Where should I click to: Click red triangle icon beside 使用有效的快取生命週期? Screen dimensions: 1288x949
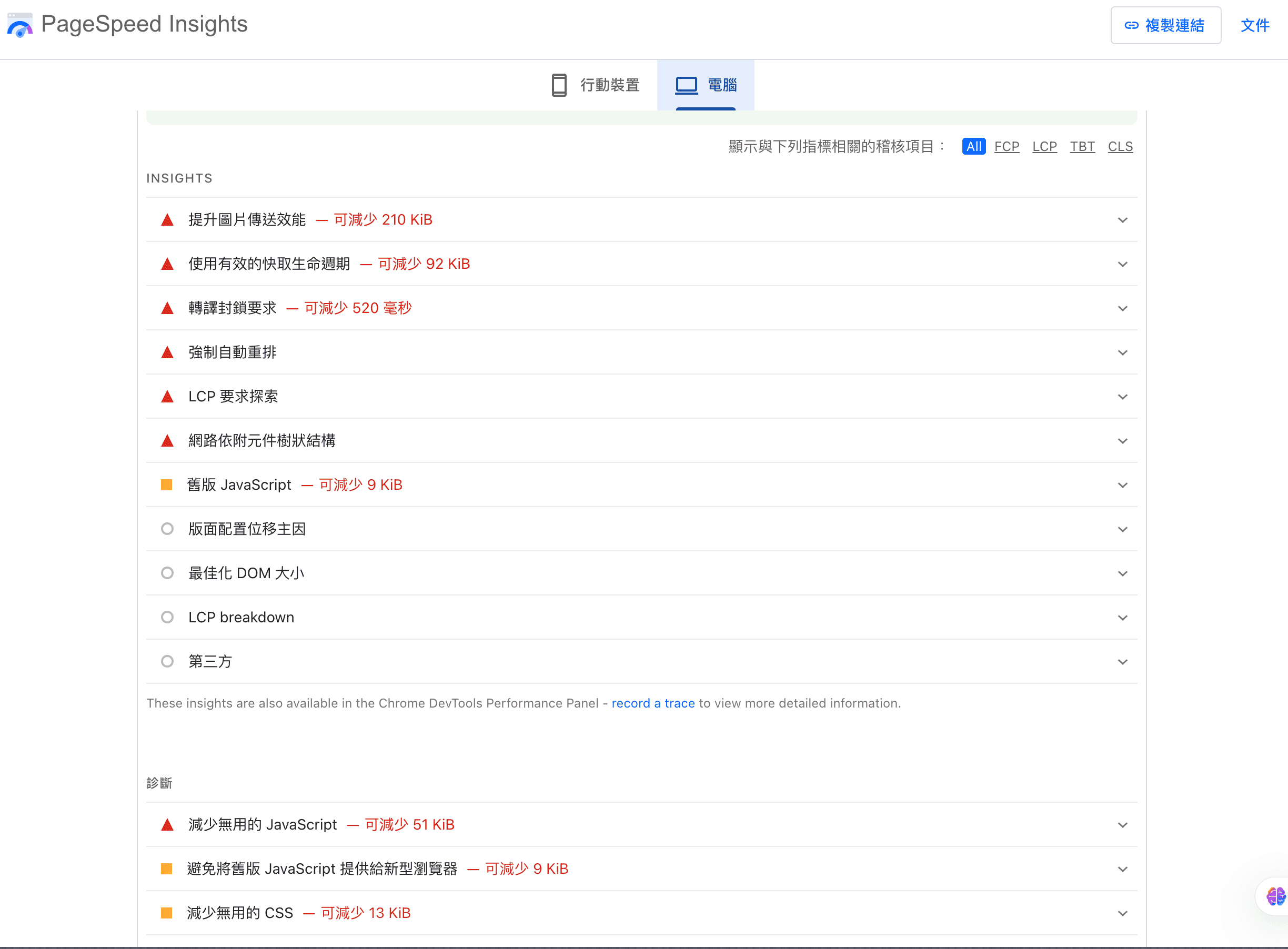pos(167,264)
